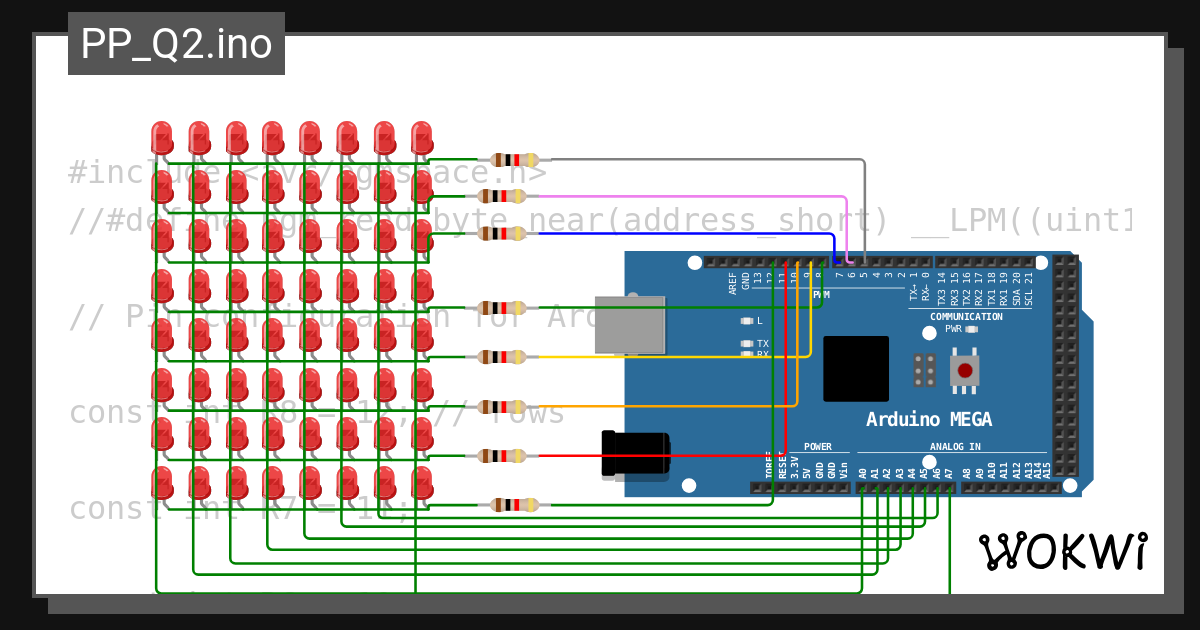Click the Wokwi logo
The height and width of the screenshot is (630, 1200).
[1063, 551]
